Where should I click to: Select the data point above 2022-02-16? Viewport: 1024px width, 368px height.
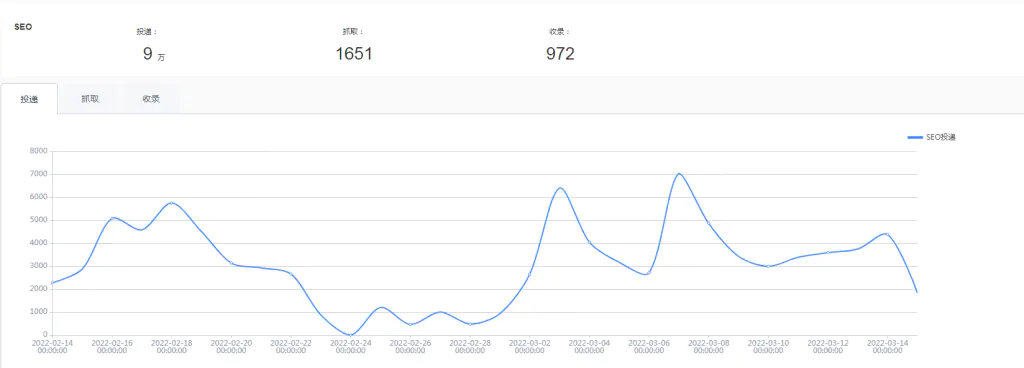click(112, 218)
